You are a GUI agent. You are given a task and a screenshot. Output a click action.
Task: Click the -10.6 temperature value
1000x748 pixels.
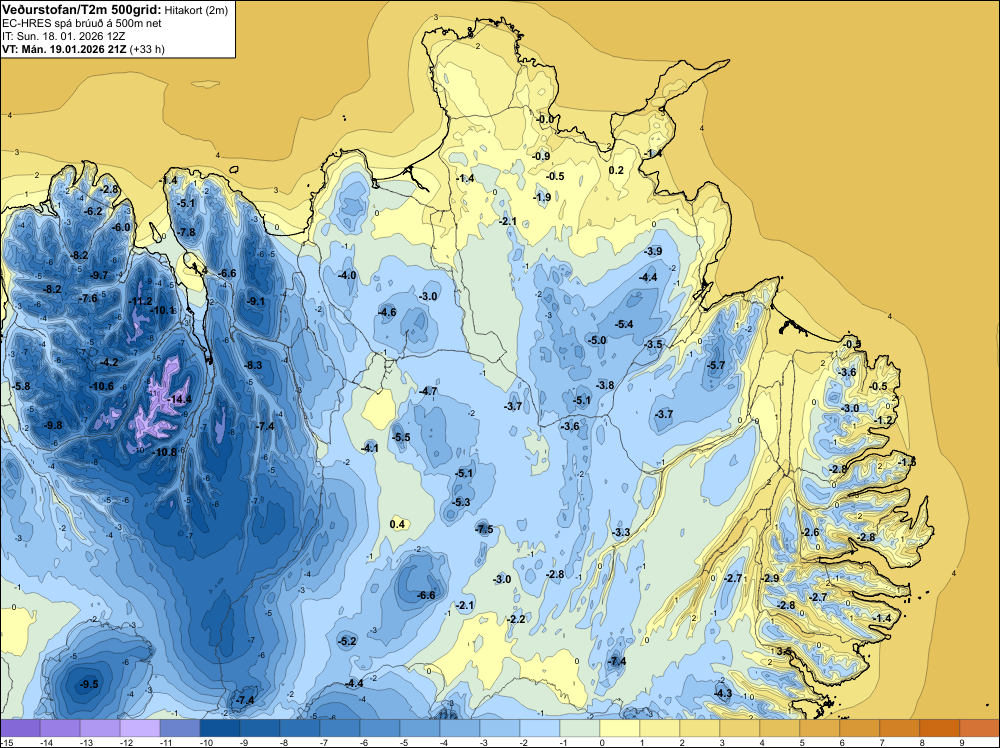[102, 386]
